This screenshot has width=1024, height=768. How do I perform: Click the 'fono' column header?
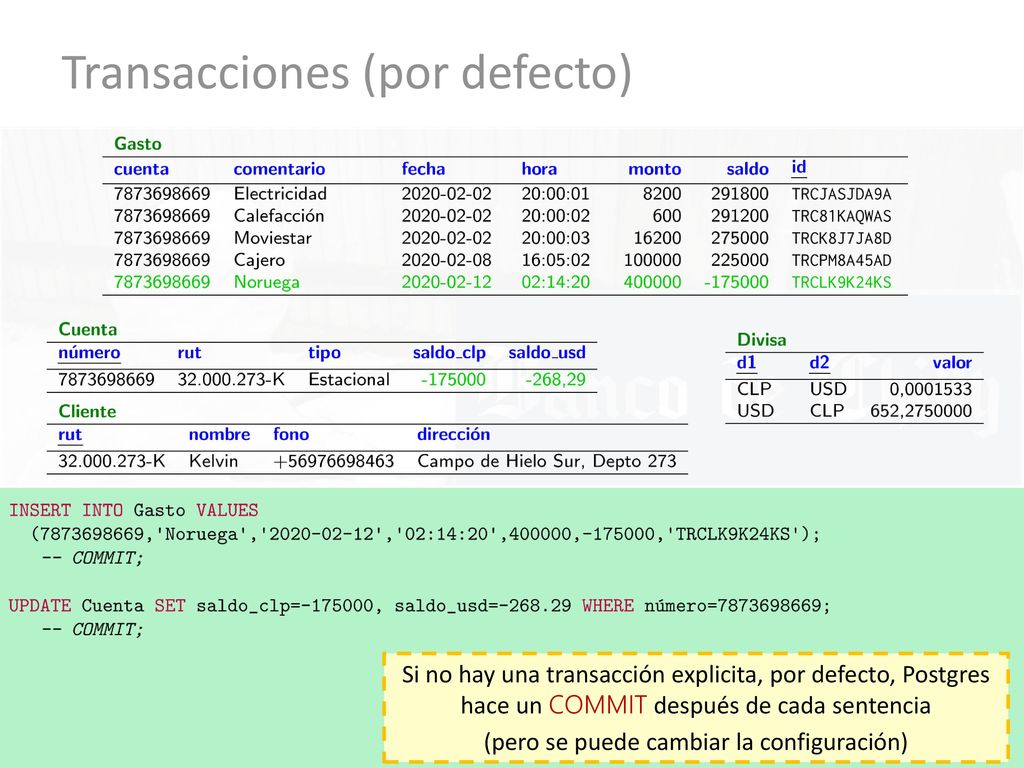pos(291,435)
